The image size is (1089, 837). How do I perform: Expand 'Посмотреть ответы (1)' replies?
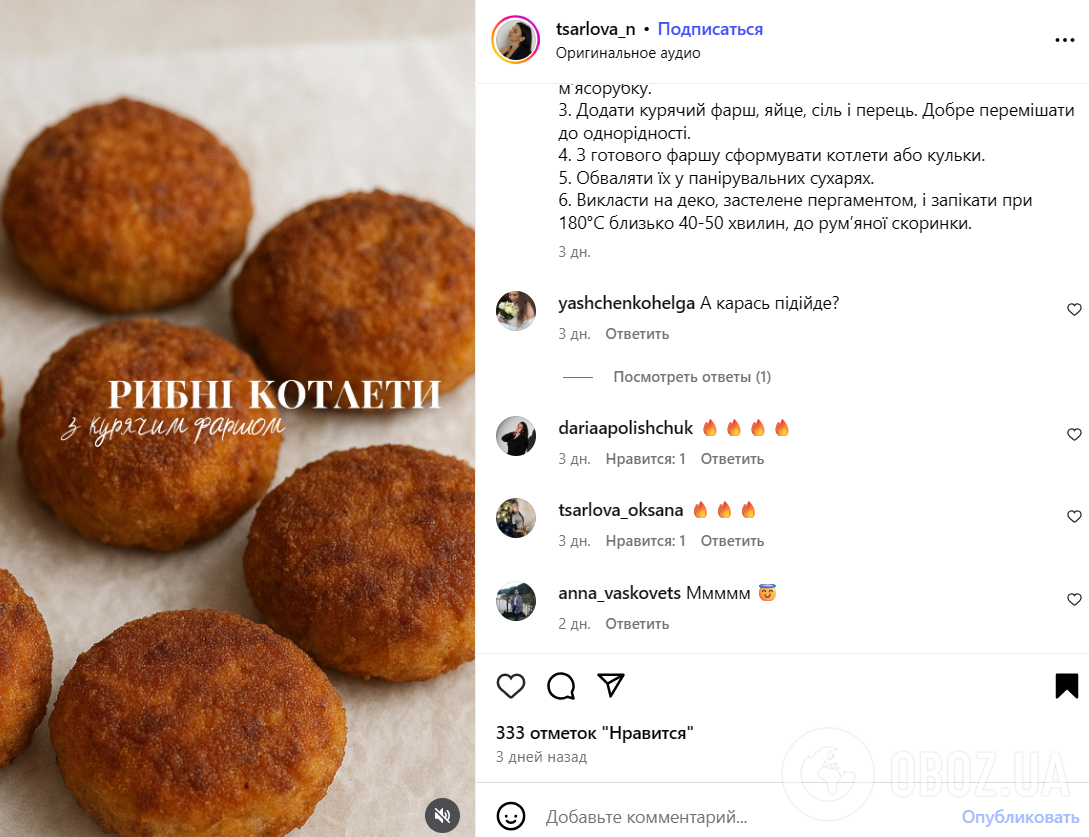point(692,376)
